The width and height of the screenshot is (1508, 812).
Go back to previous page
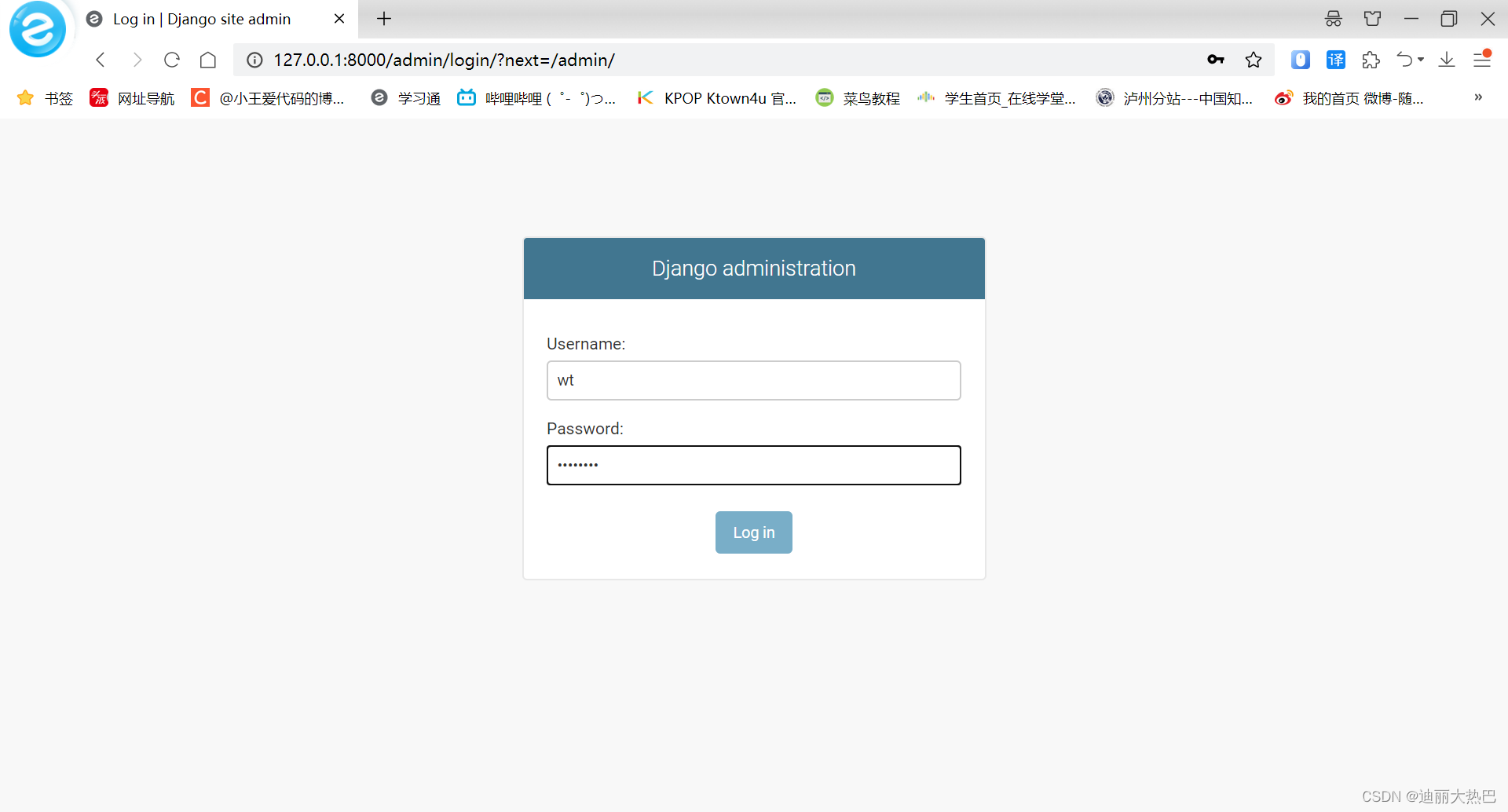click(x=101, y=60)
